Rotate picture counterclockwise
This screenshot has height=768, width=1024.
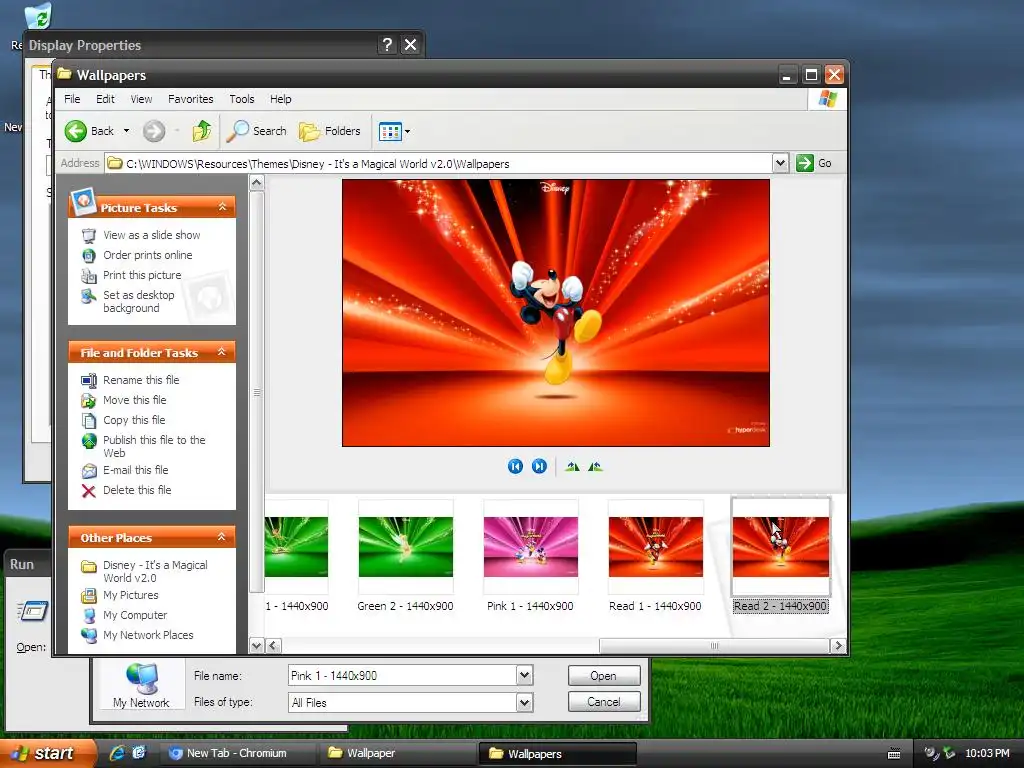click(596, 466)
